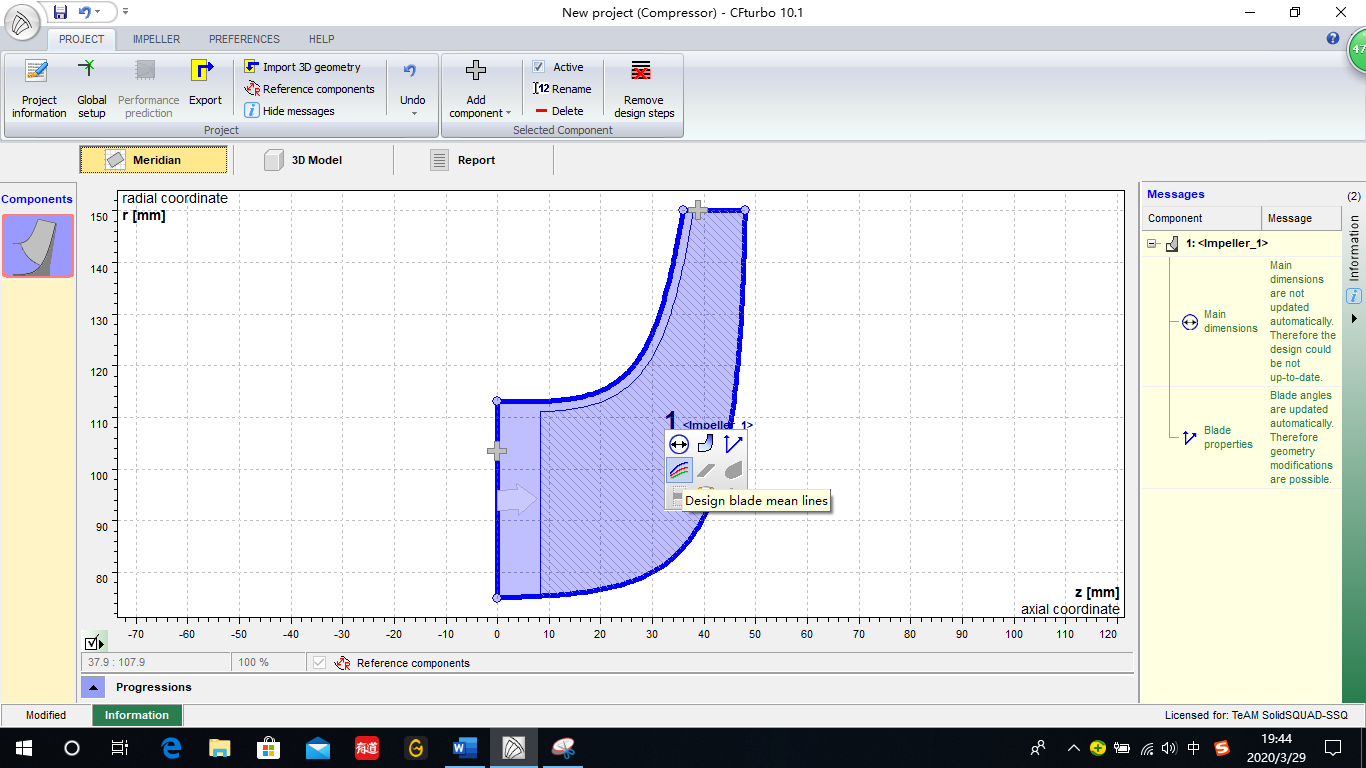Rename the selected component
Viewport: 1366px width, 768px height.
click(562, 89)
